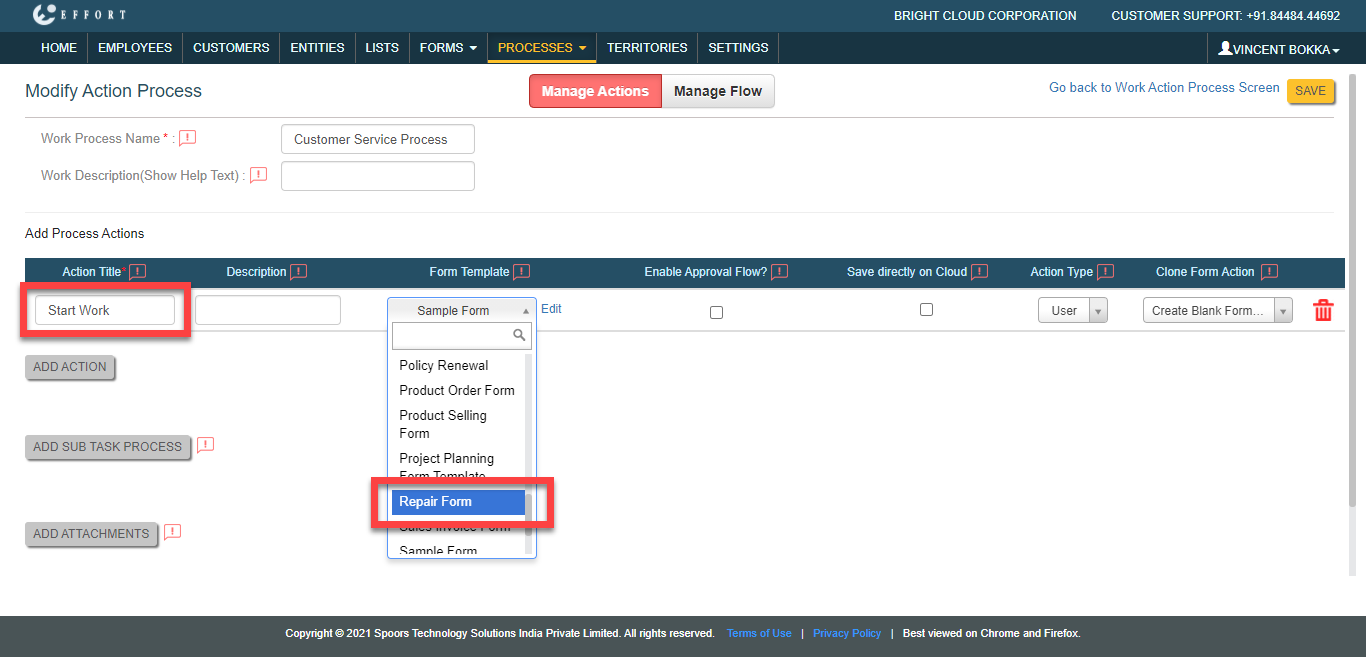
Task: Click help icon beside Add Sub Task Process
Action: click(205, 445)
